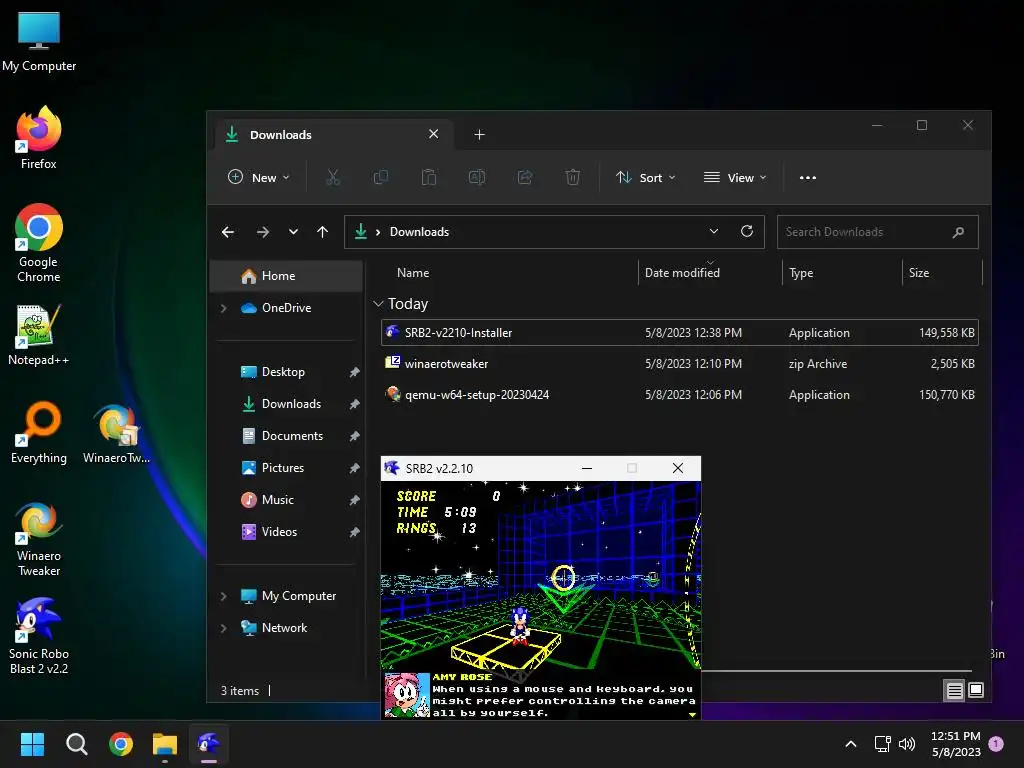Open taskbar Search magnifier
1024x768 pixels.
click(x=76, y=744)
